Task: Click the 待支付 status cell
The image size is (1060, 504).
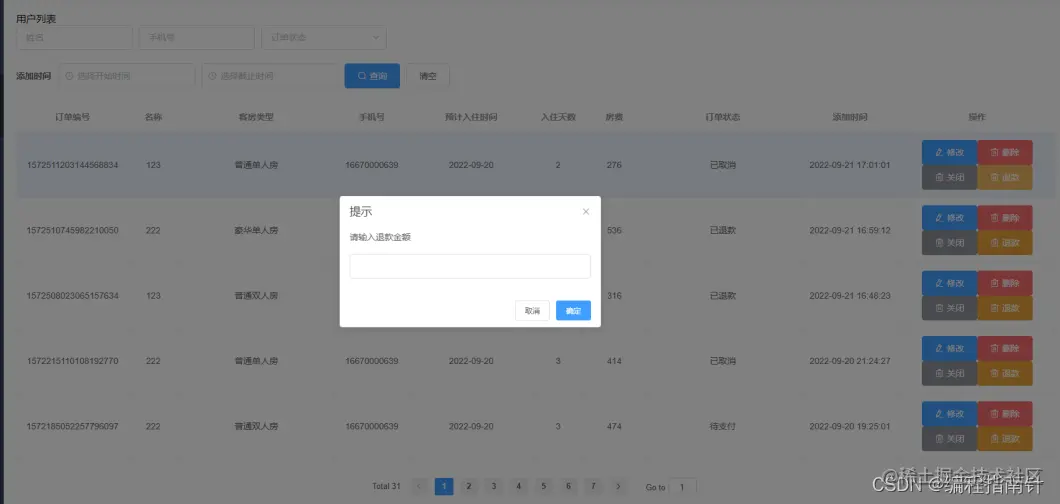Action: 723,426
